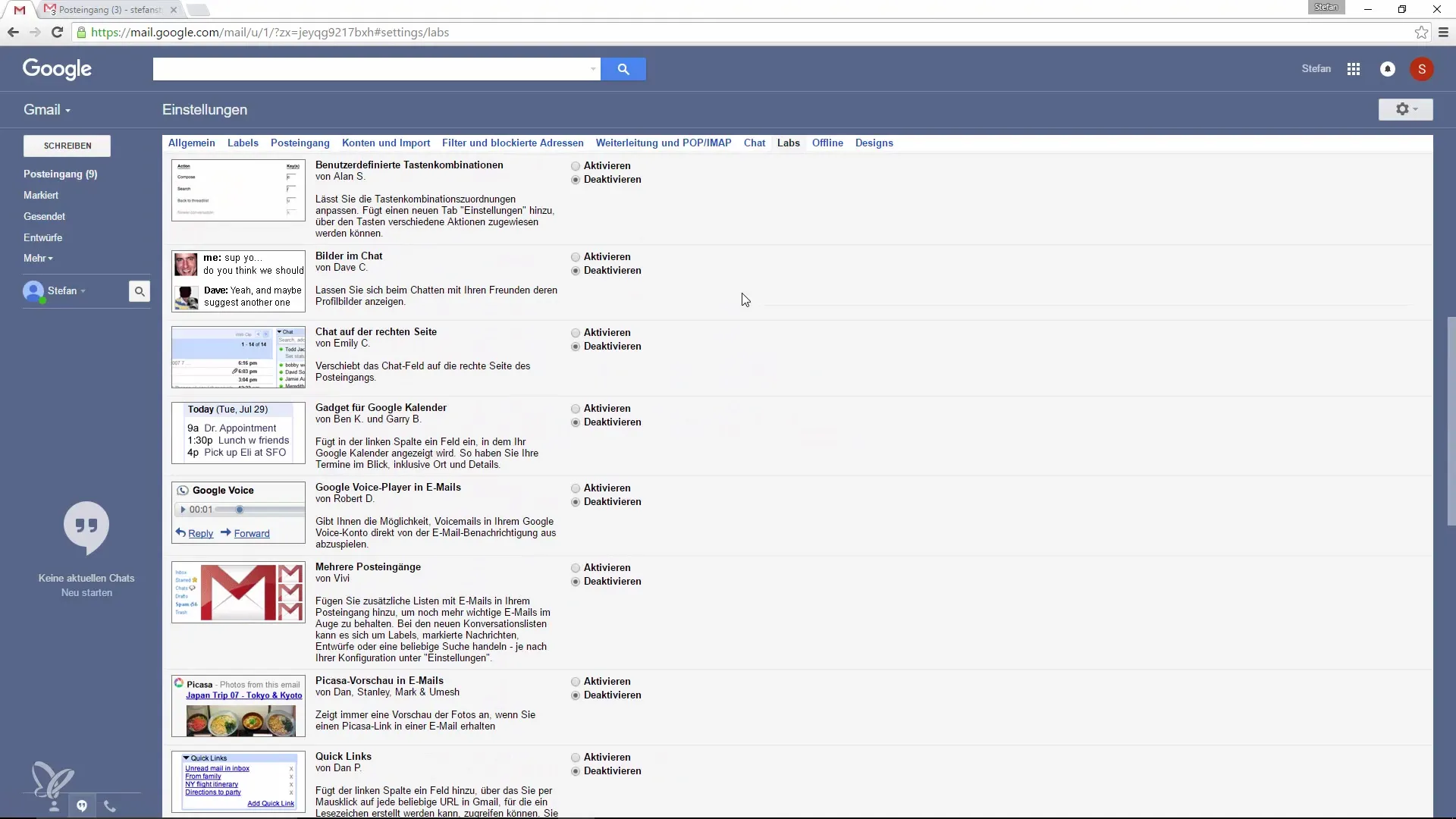The image size is (1456, 819).
Task: Expand Mehr in the sidebar
Action: [x=38, y=259]
